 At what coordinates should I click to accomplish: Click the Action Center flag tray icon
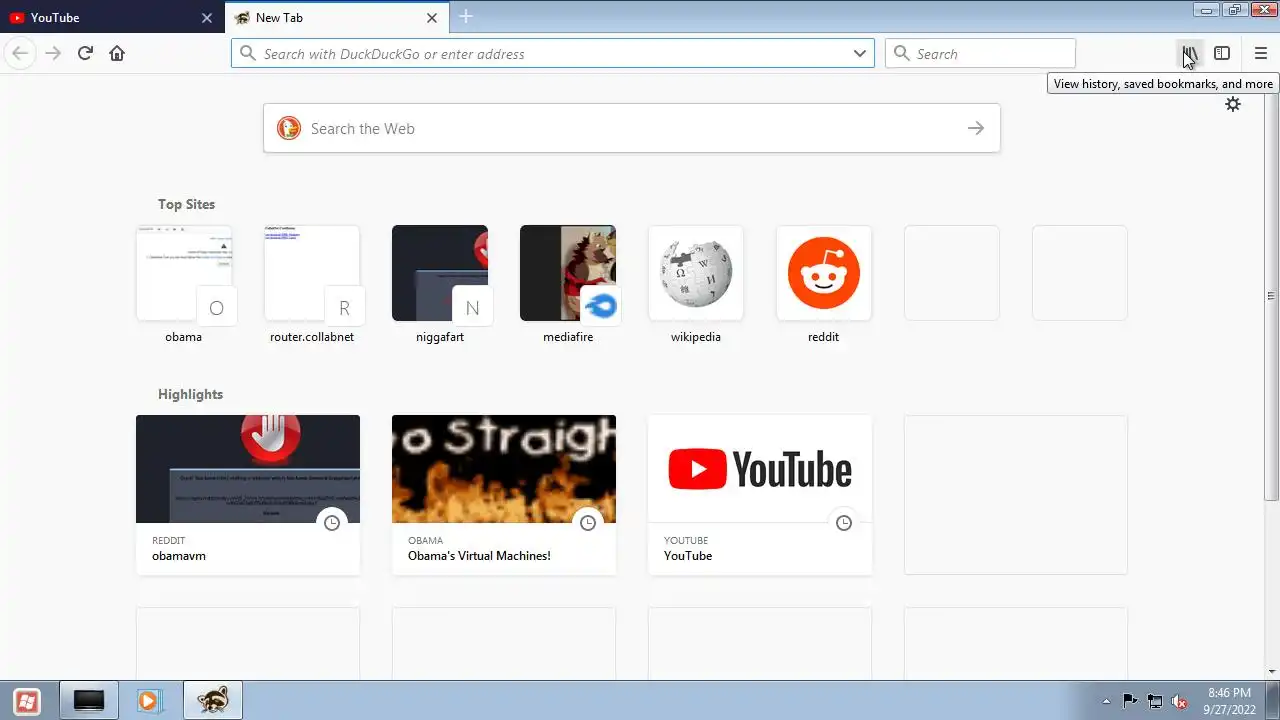pyautogui.click(x=1130, y=701)
